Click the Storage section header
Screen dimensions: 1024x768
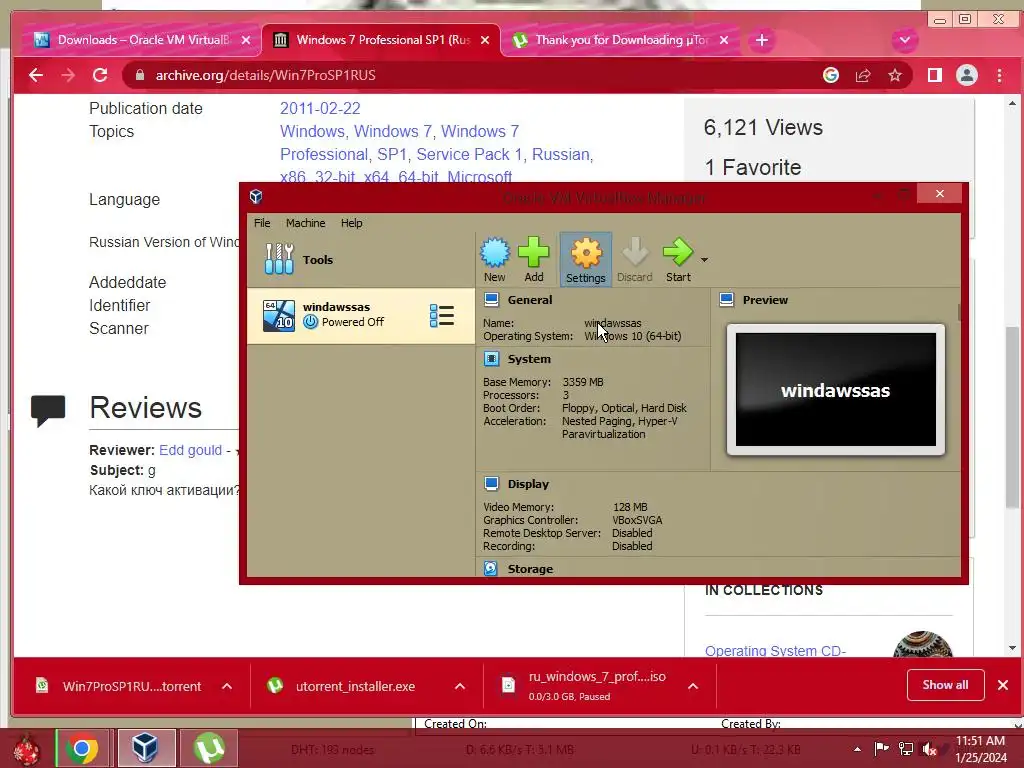point(530,569)
